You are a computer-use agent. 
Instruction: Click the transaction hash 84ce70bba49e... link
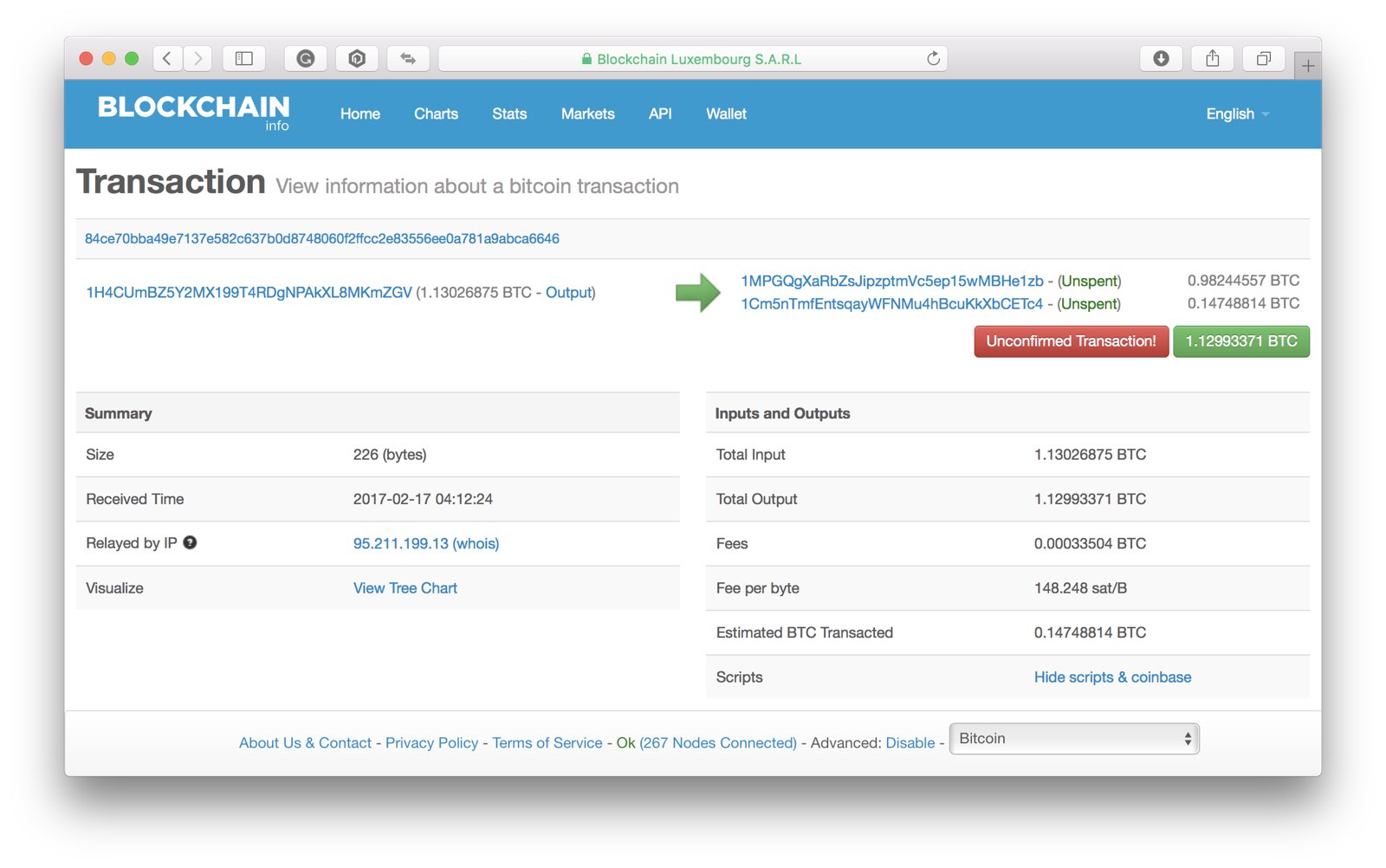[322, 238]
